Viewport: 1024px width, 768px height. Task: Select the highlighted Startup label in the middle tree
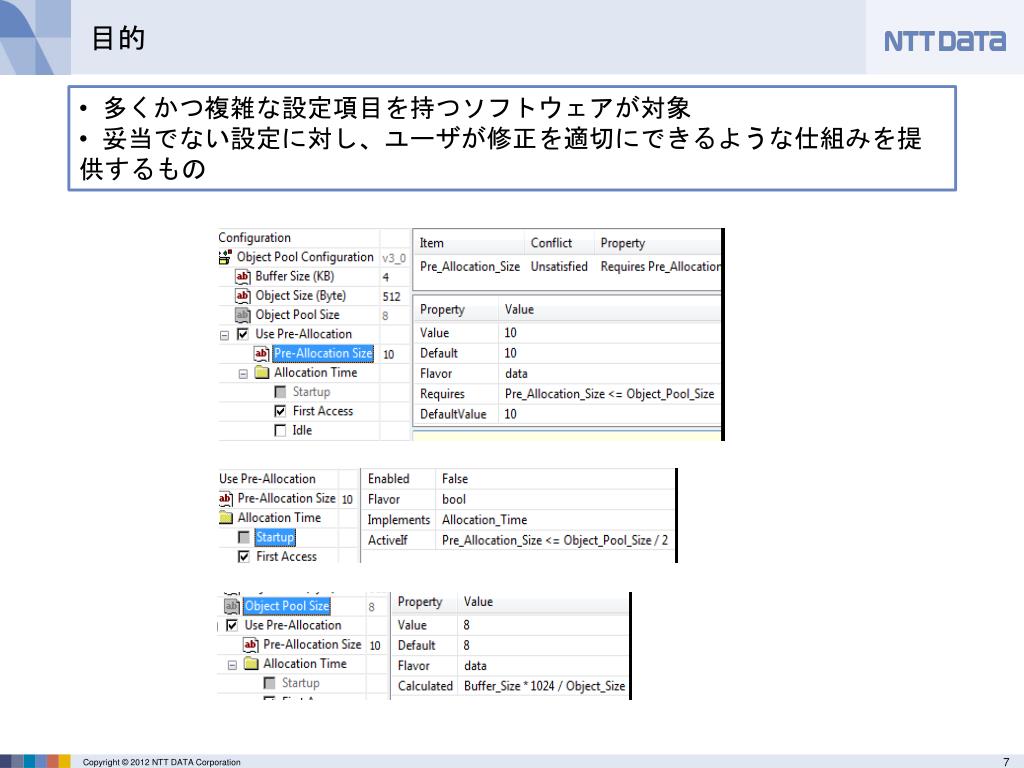tap(275, 537)
